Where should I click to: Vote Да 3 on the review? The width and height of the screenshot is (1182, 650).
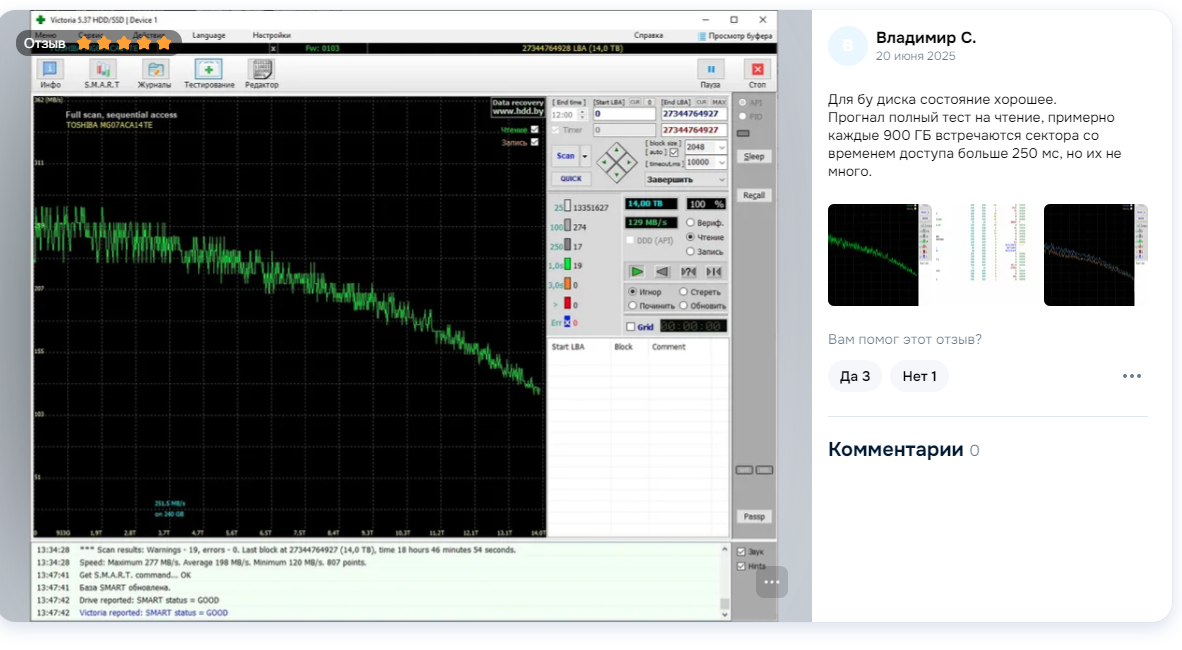[x=855, y=376]
